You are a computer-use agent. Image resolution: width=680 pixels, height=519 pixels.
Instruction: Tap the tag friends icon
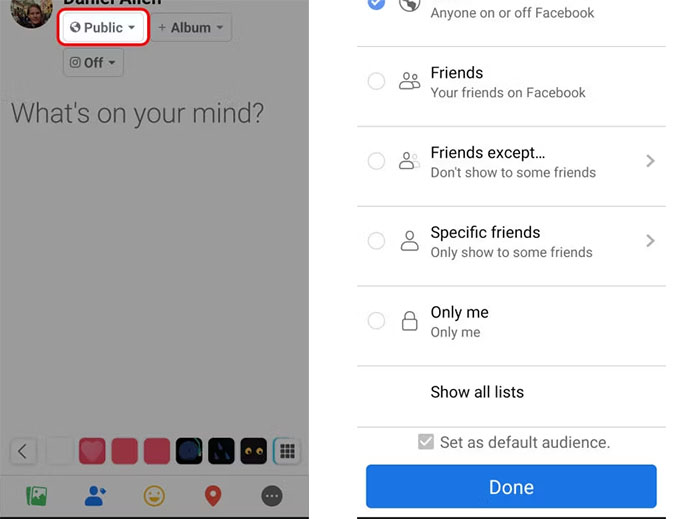95,496
